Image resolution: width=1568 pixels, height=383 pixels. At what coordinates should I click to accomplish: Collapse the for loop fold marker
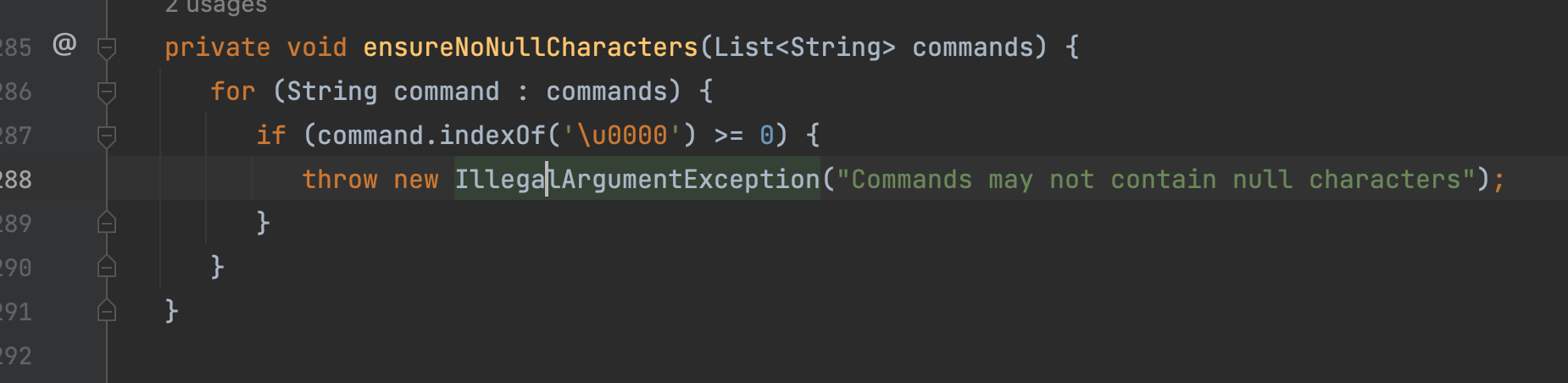click(107, 92)
